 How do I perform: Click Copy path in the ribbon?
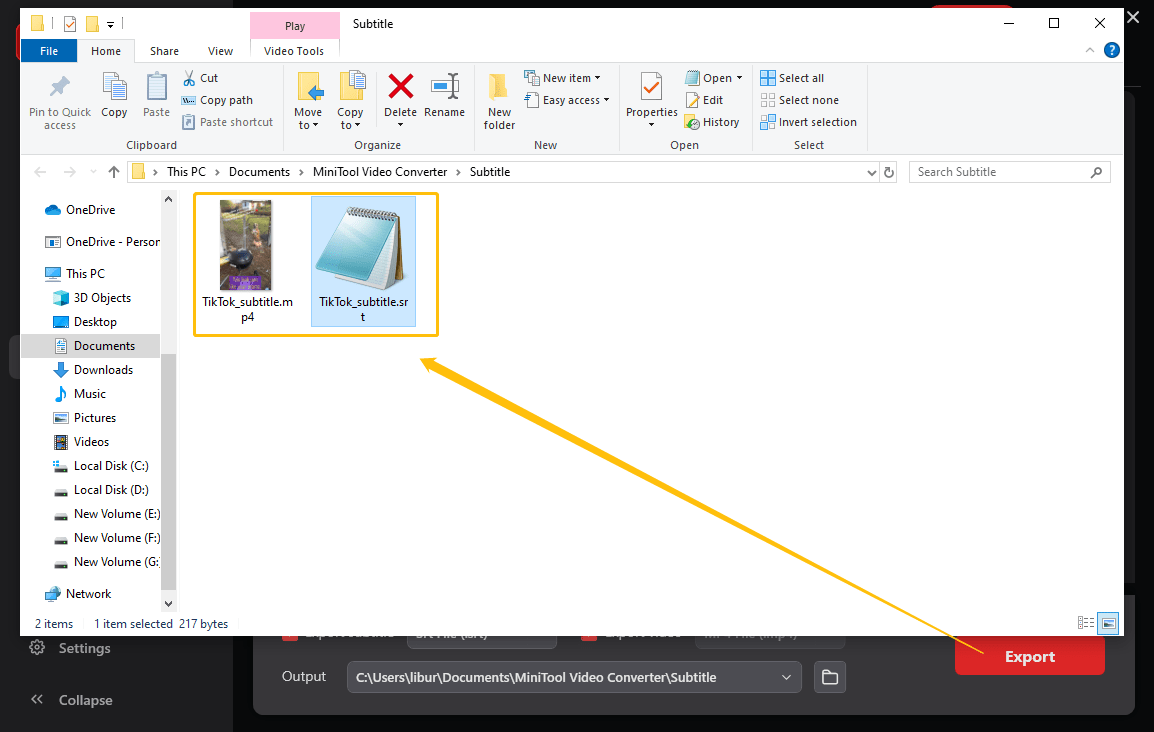[x=217, y=100]
